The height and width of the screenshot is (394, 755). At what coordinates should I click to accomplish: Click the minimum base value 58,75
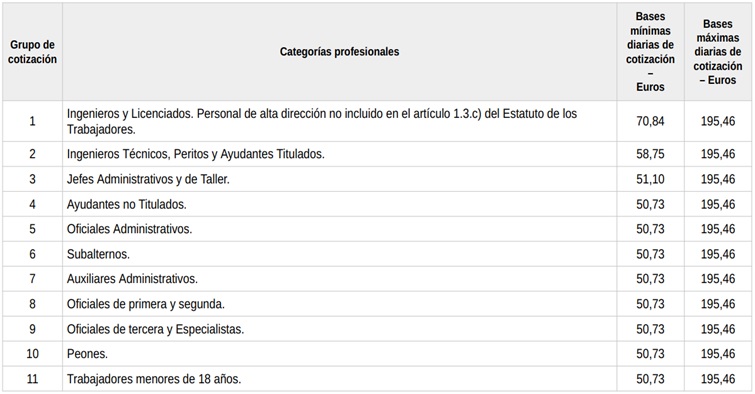(650, 154)
